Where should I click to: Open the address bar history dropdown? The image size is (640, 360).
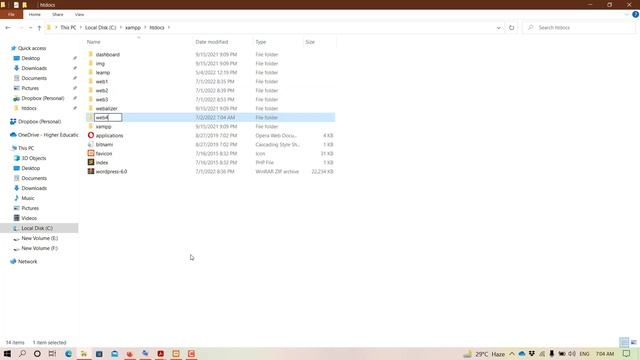click(498, 28)
